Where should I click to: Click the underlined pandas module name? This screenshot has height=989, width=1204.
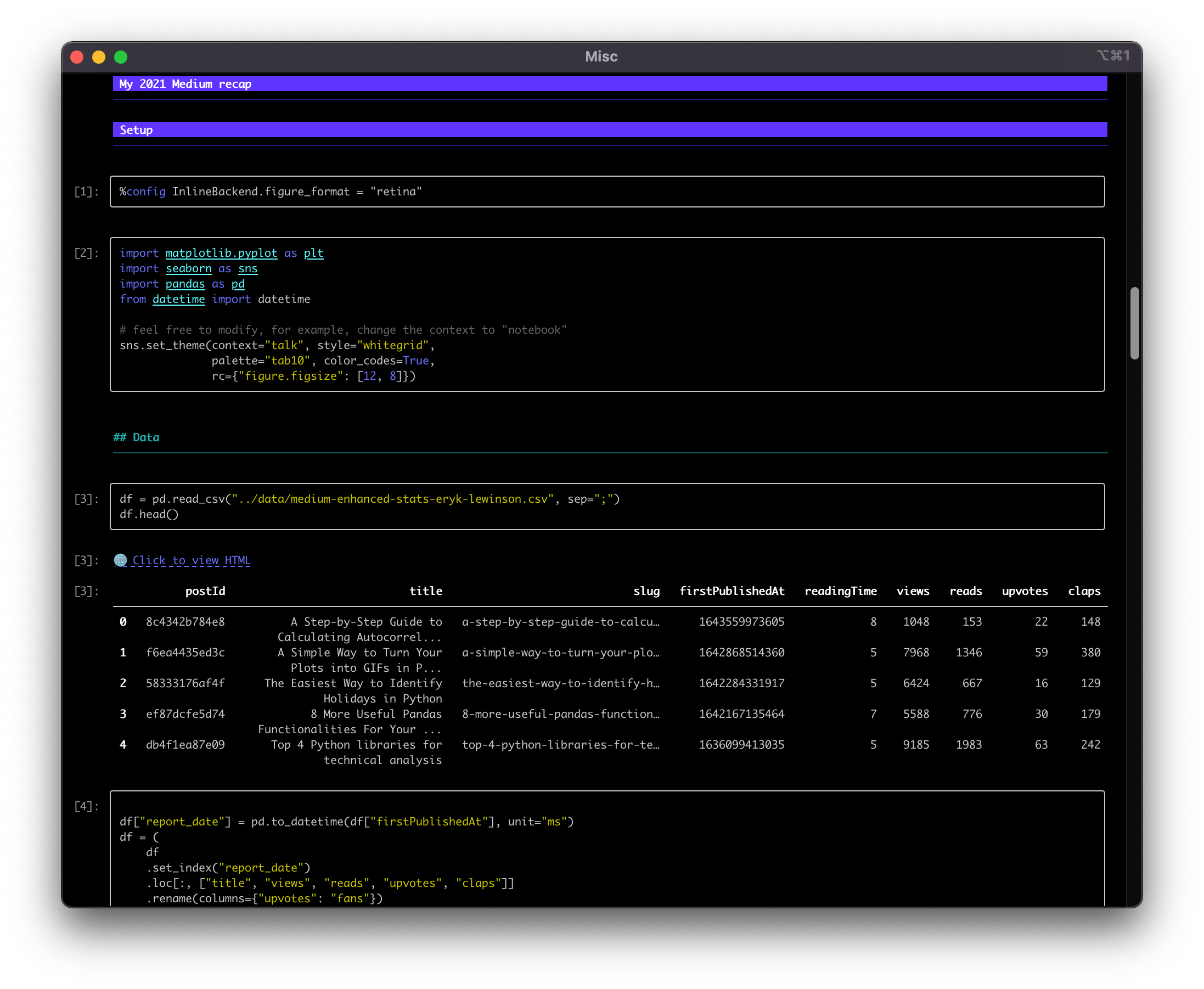click(185, 284)
